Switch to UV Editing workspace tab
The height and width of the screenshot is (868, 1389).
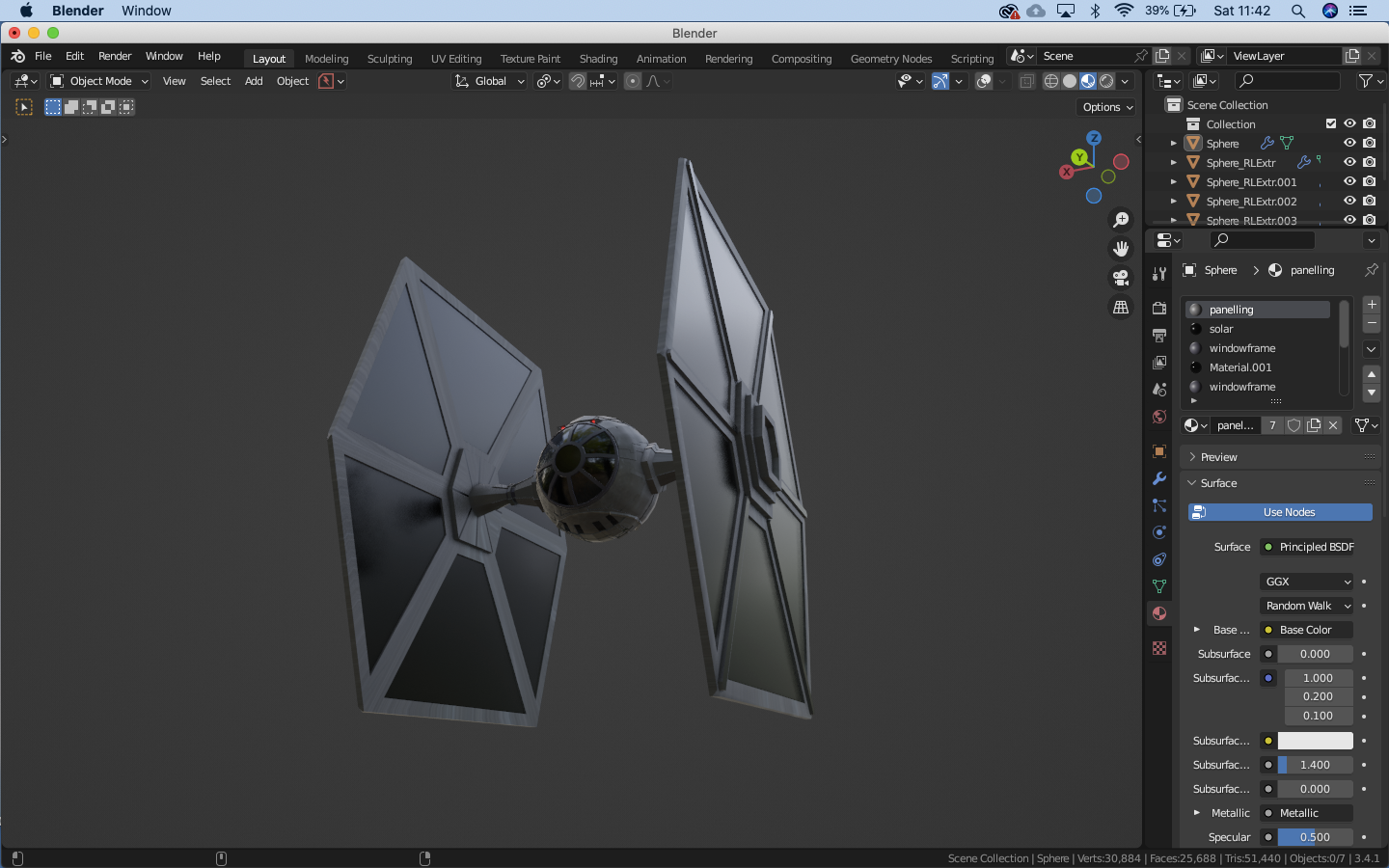(456, 59)
